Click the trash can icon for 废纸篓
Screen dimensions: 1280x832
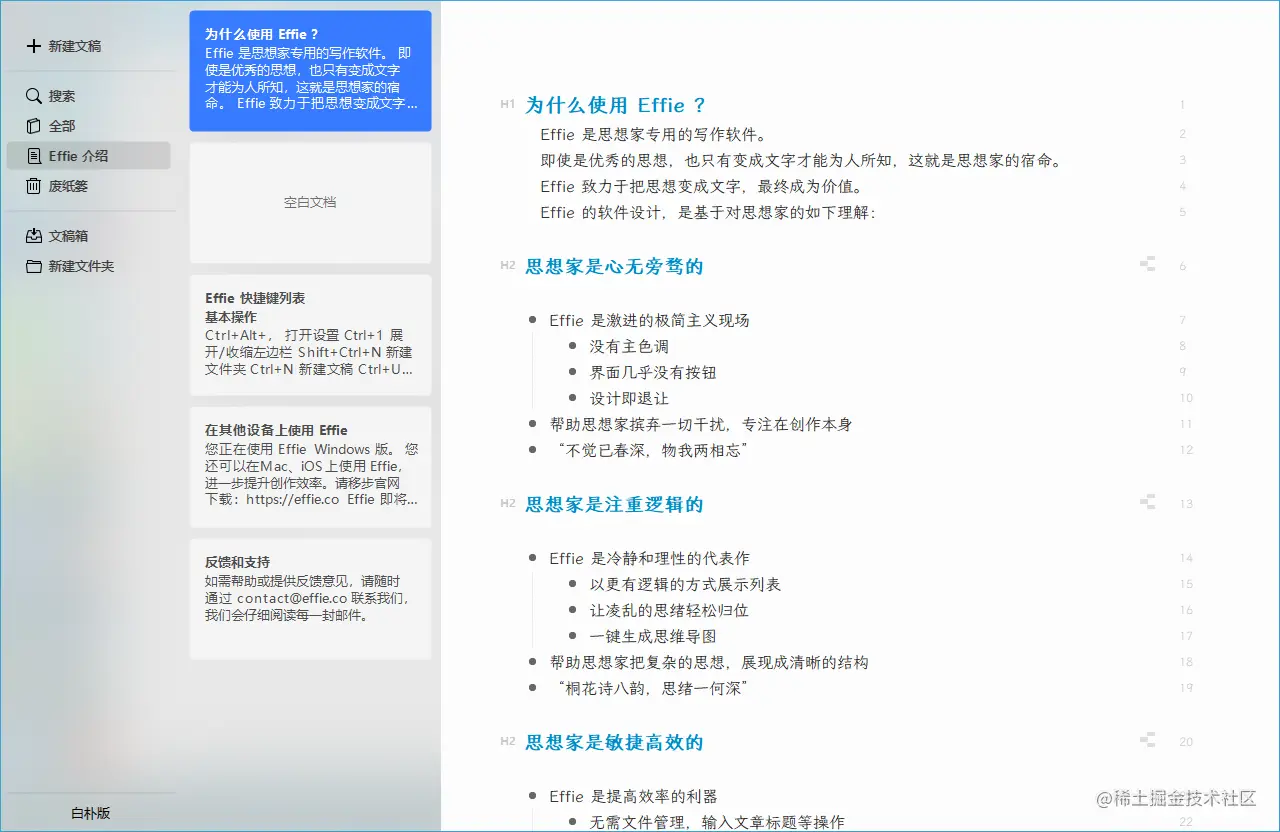[x=33, y=186]
